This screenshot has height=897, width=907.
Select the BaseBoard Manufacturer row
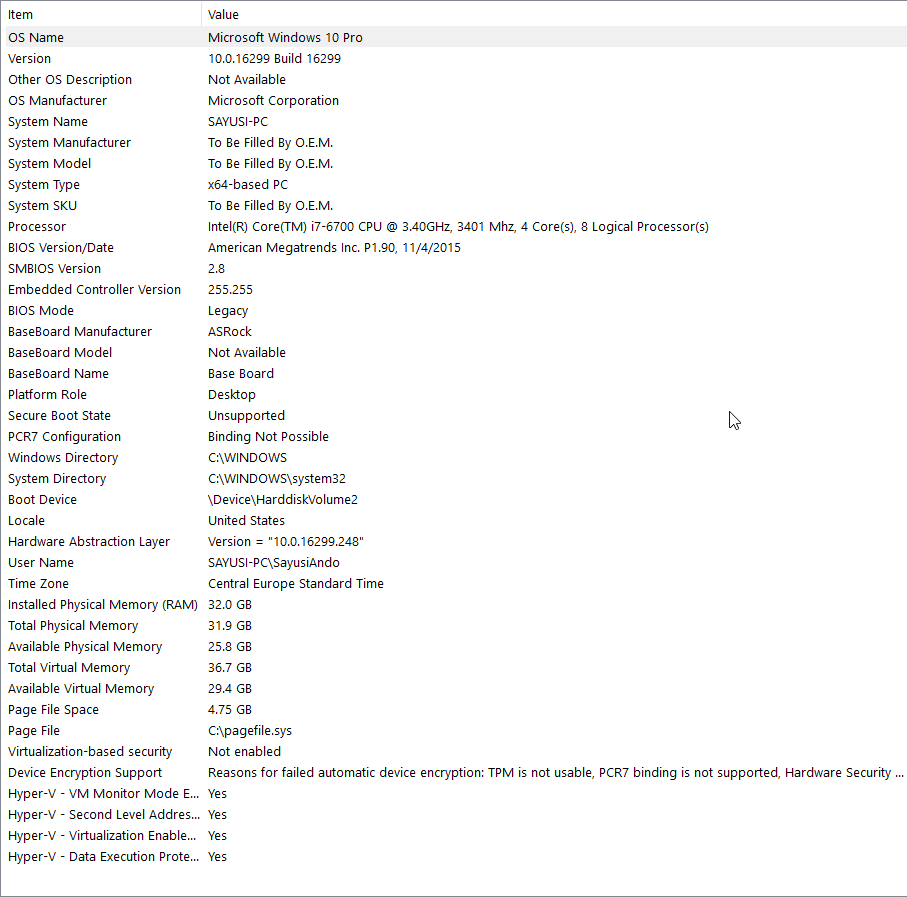[456, 331]
